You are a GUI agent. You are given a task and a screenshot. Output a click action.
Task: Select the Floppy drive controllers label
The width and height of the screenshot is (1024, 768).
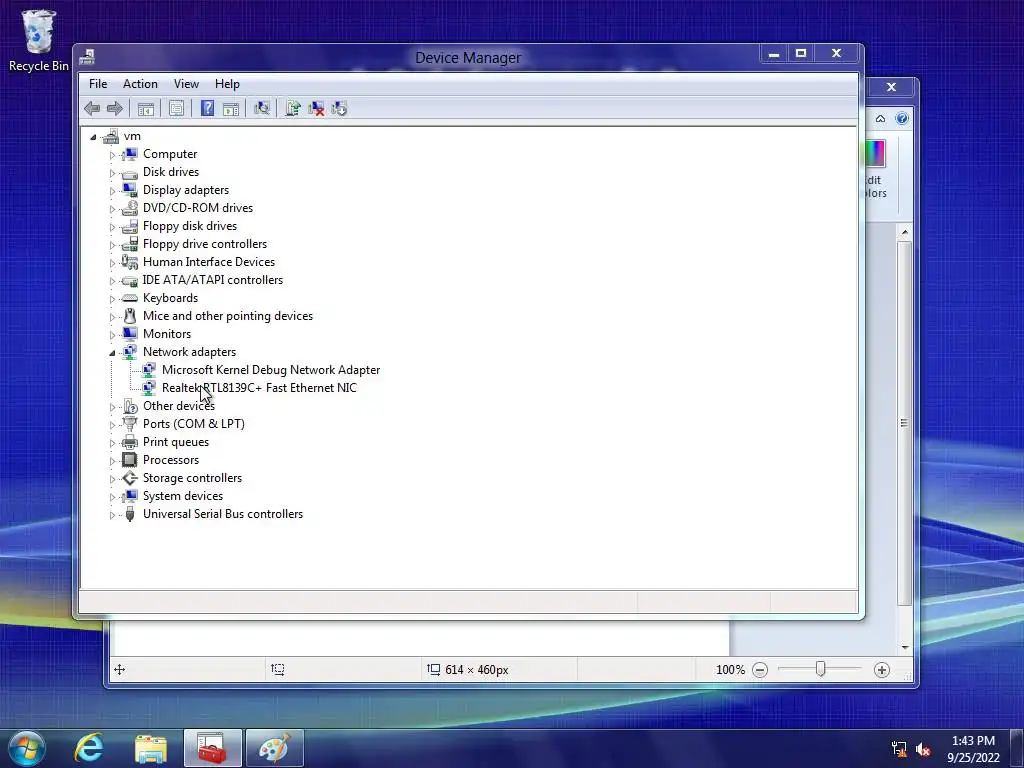(205, 244)
